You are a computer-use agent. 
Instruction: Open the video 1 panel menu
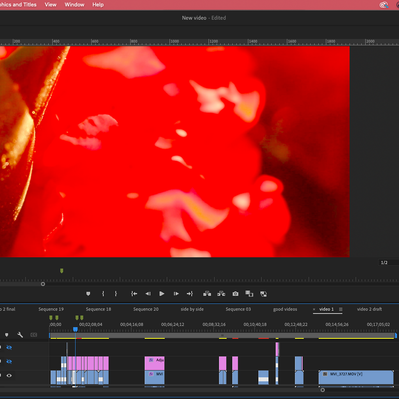click(341, 309)
